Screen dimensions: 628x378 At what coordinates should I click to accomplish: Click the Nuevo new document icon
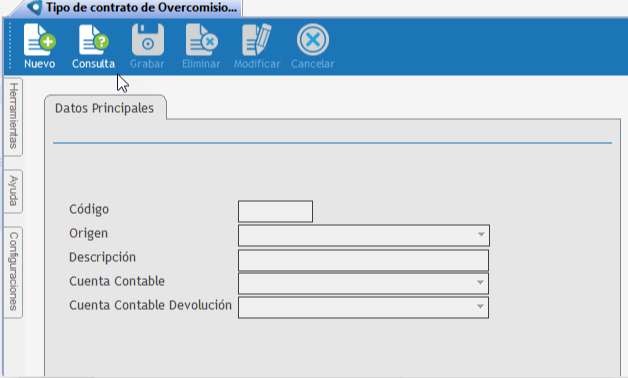[x=39, y=40]
